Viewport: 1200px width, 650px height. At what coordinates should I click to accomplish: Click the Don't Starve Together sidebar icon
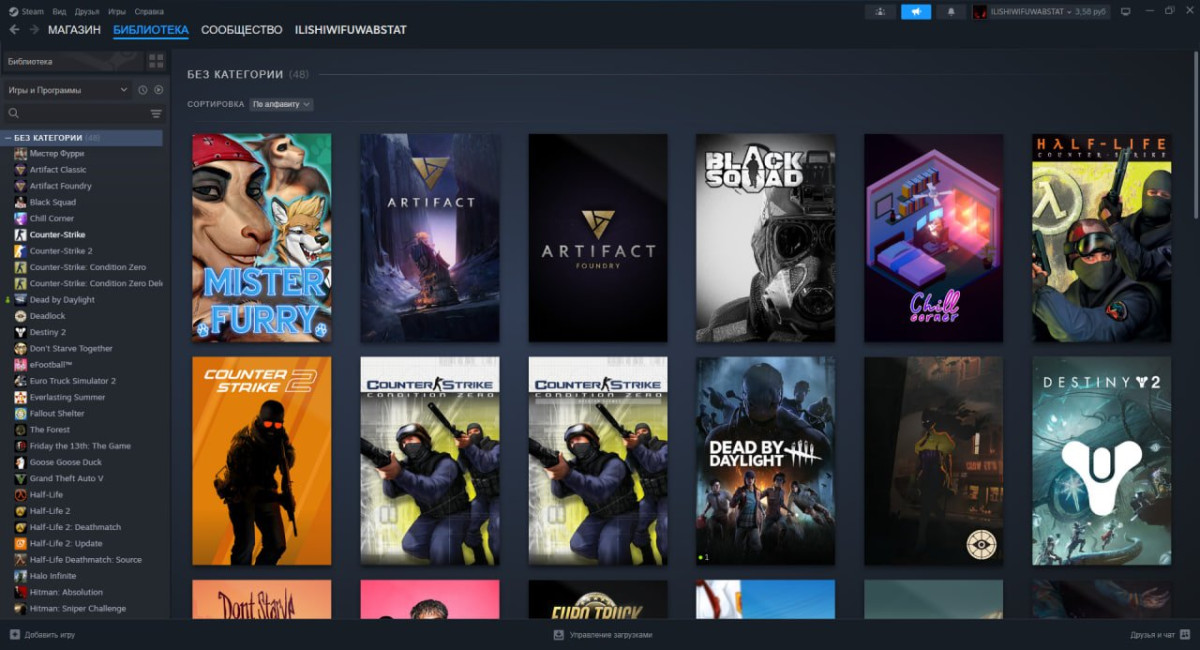pos(20,349)
